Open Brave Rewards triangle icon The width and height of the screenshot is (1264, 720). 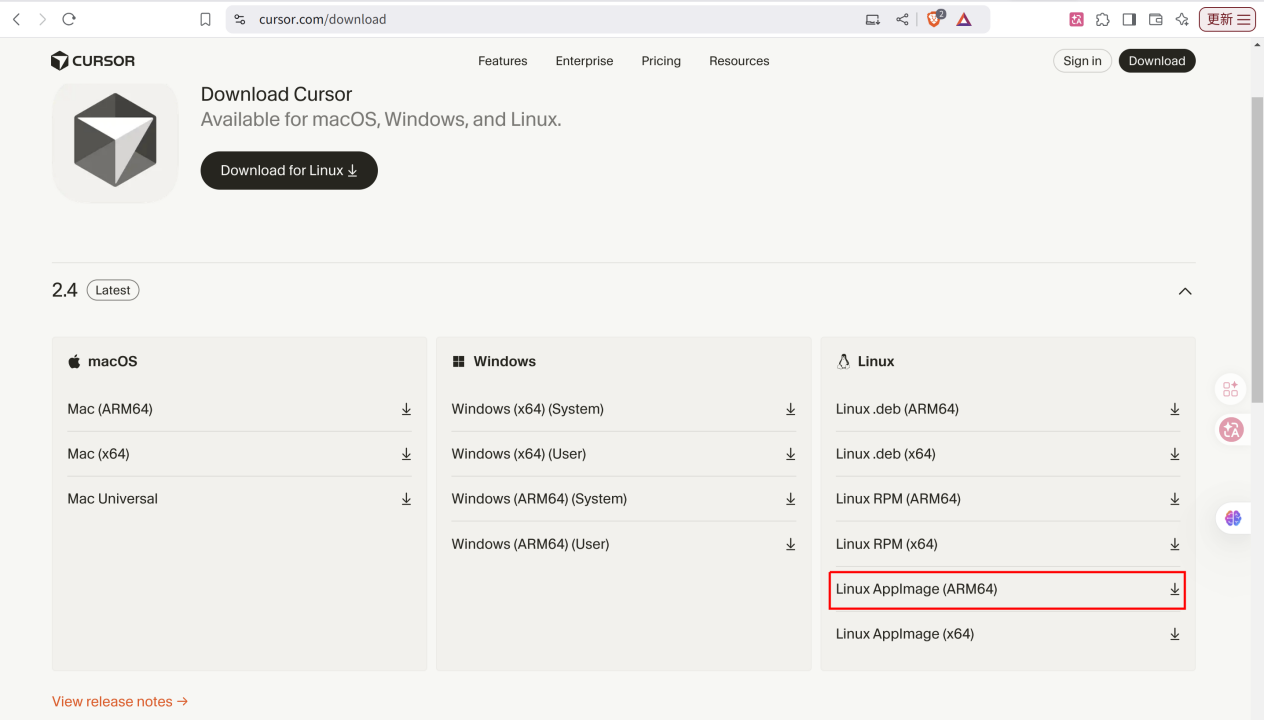click(964, 19)
